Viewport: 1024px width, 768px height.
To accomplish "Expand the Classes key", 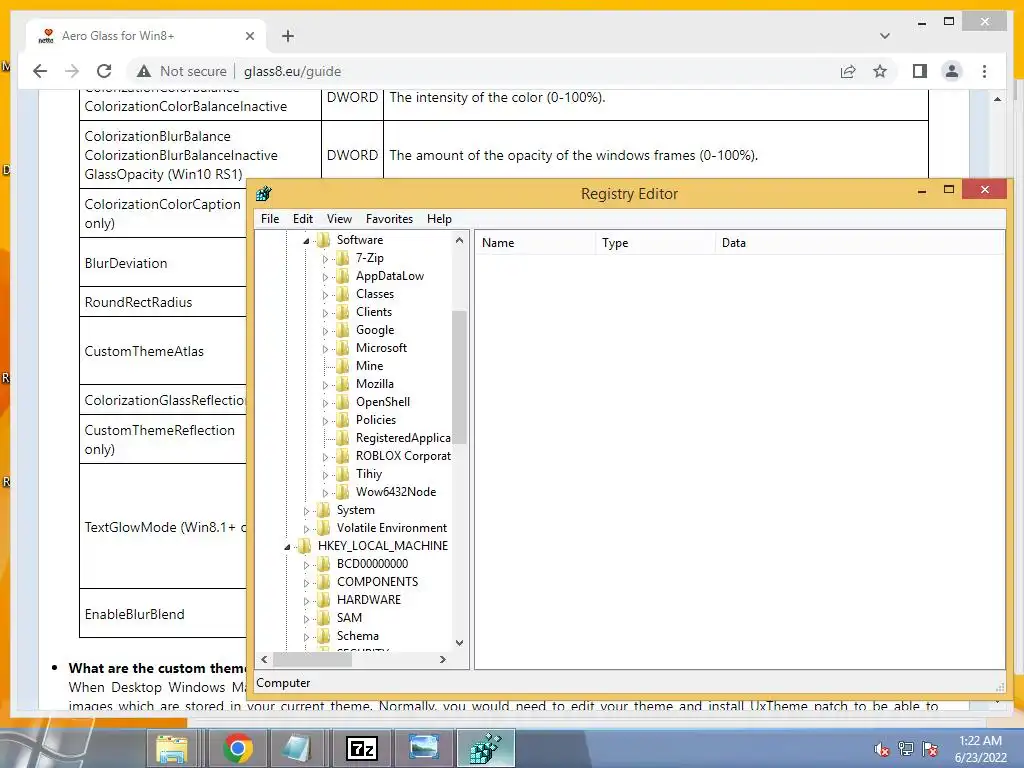I will 325,295.
